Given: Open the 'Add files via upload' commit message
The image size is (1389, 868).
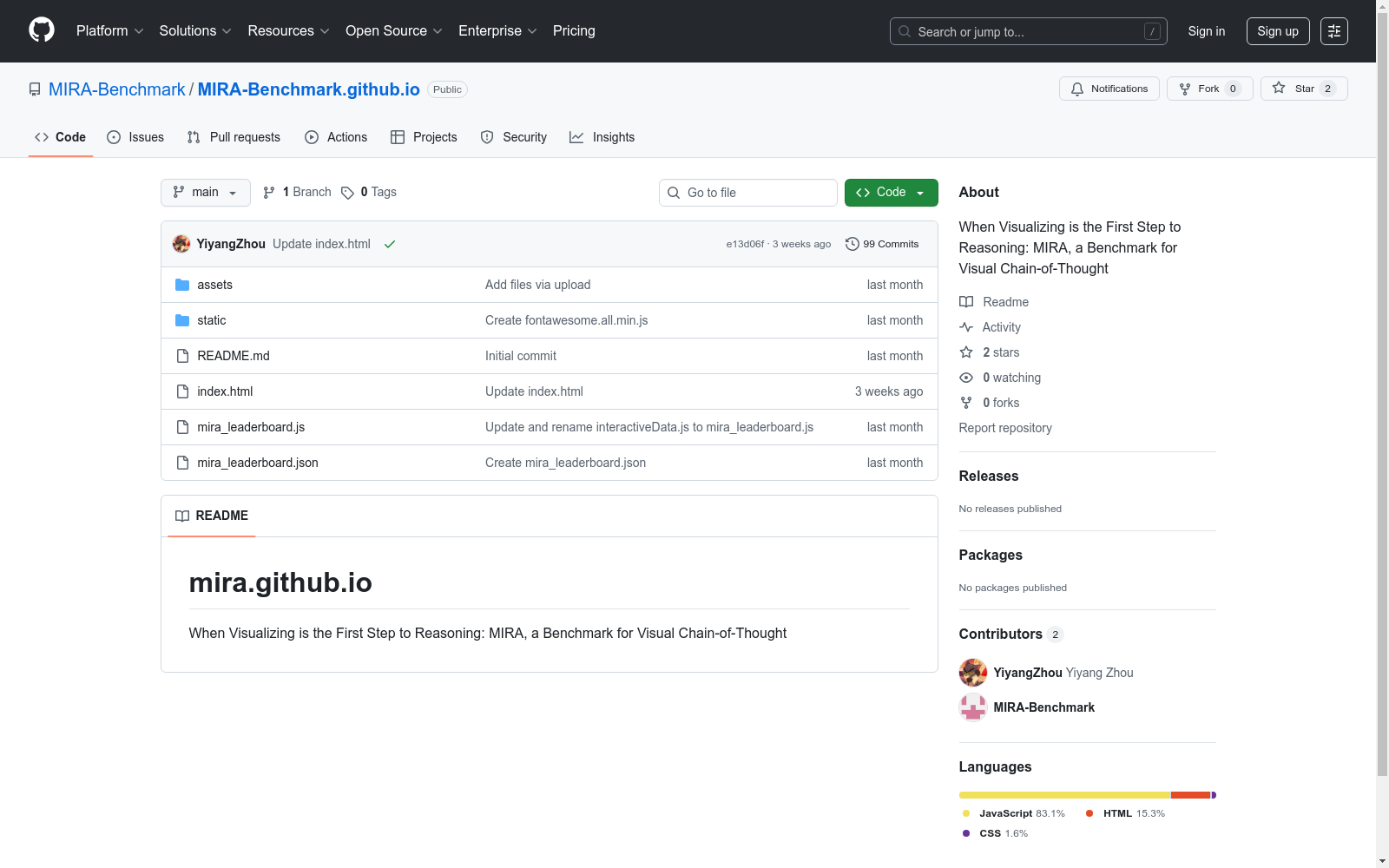Looking at the screenshot, I should pos(538,285).
